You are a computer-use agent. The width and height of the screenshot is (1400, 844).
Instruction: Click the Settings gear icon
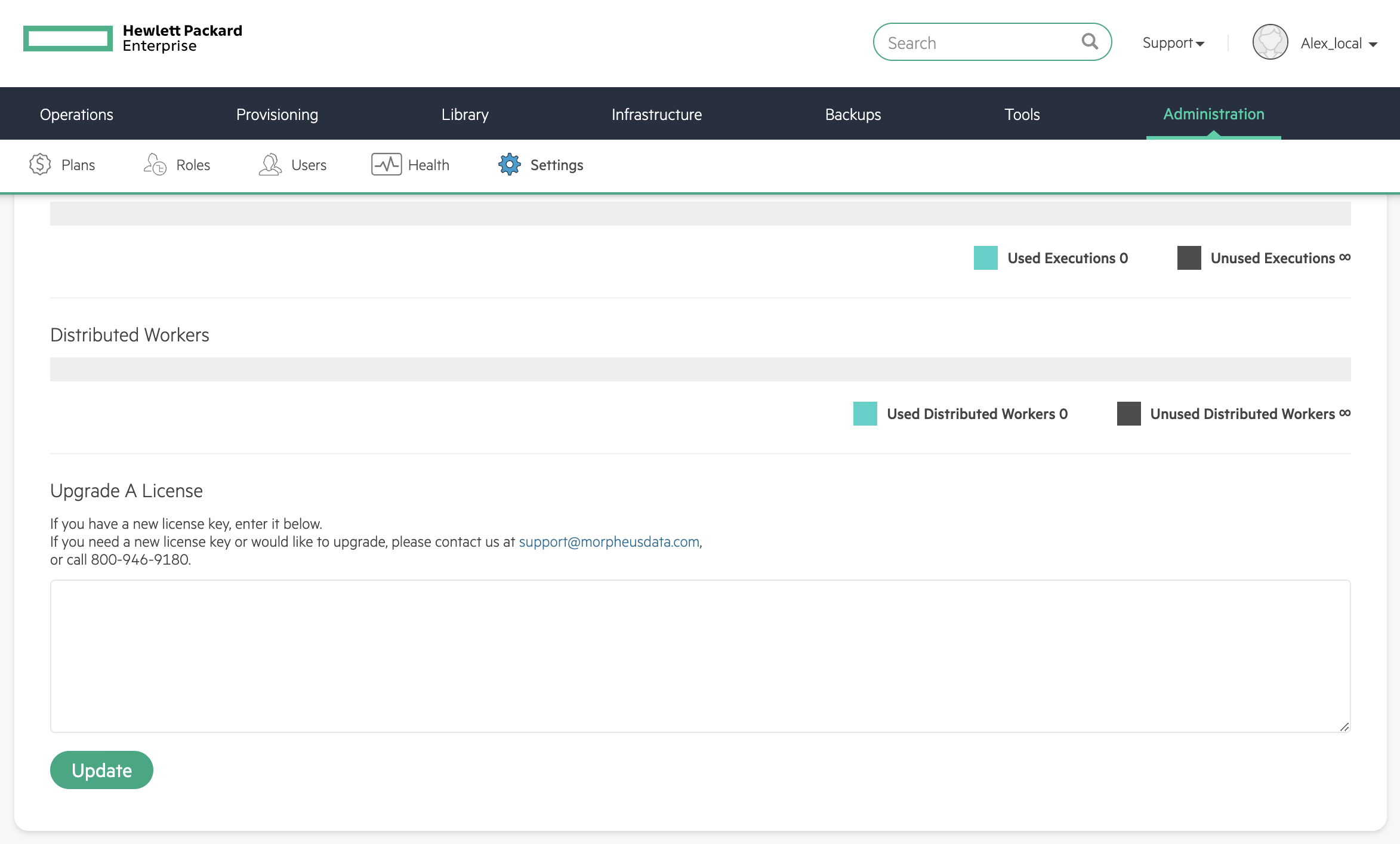coord(510,164)
